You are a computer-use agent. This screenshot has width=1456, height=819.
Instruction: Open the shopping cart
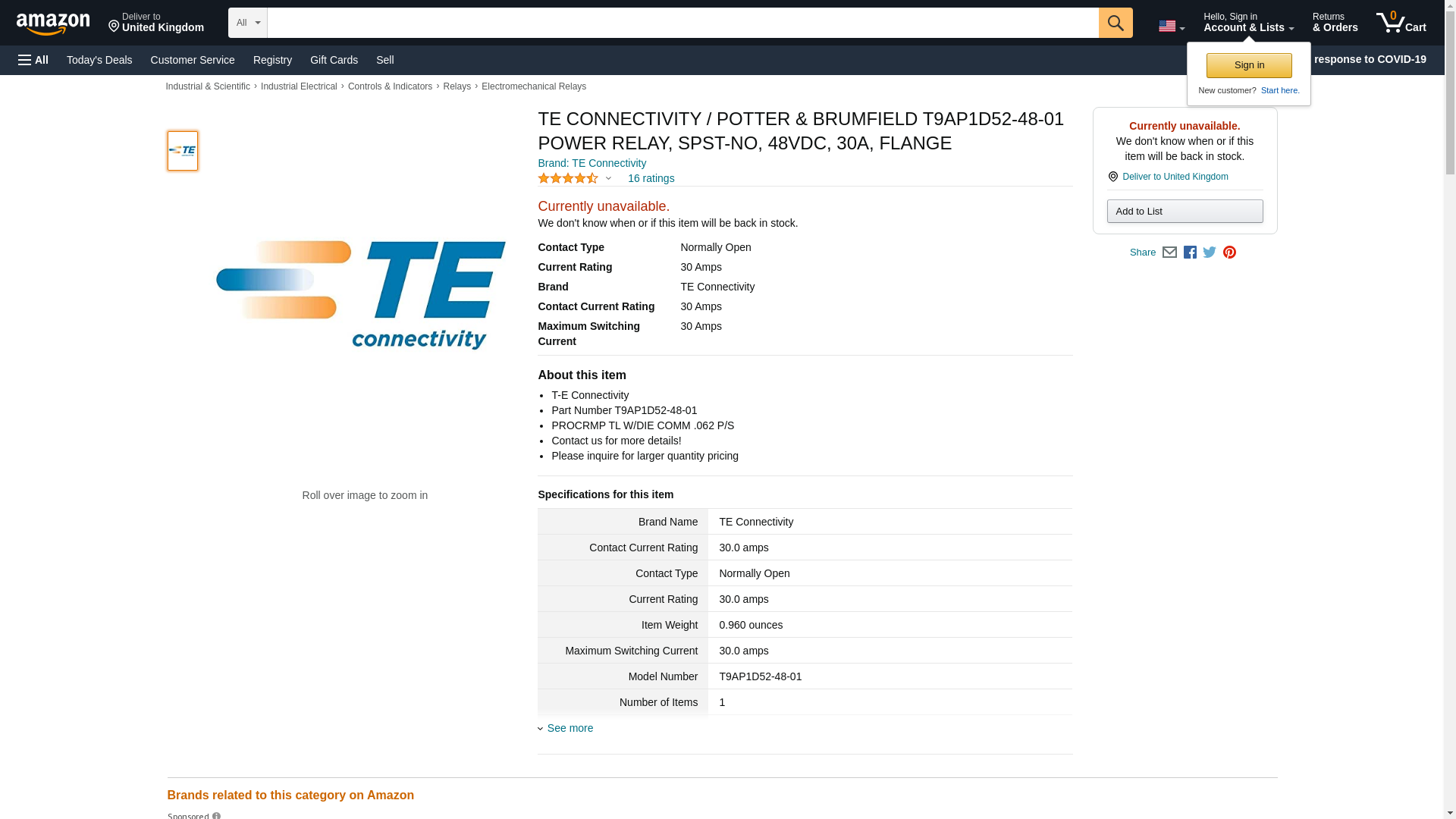tap(1401, 23)
